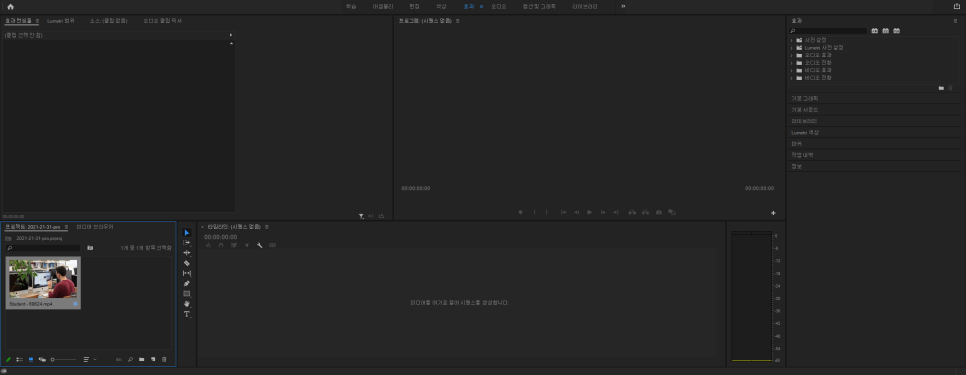Create new search bin from query icon
Viewport: 966px width, 375px height.
coord(90,248)
